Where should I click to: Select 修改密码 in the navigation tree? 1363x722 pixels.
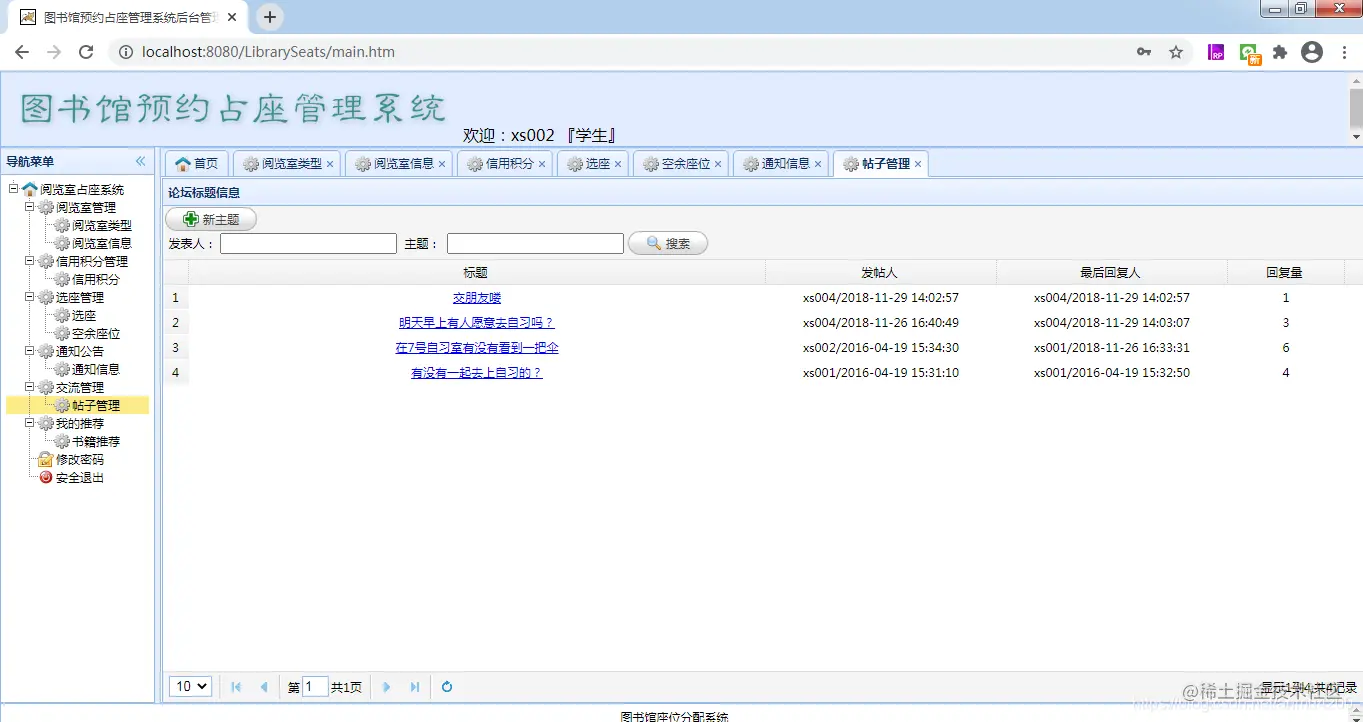[79, 459]
